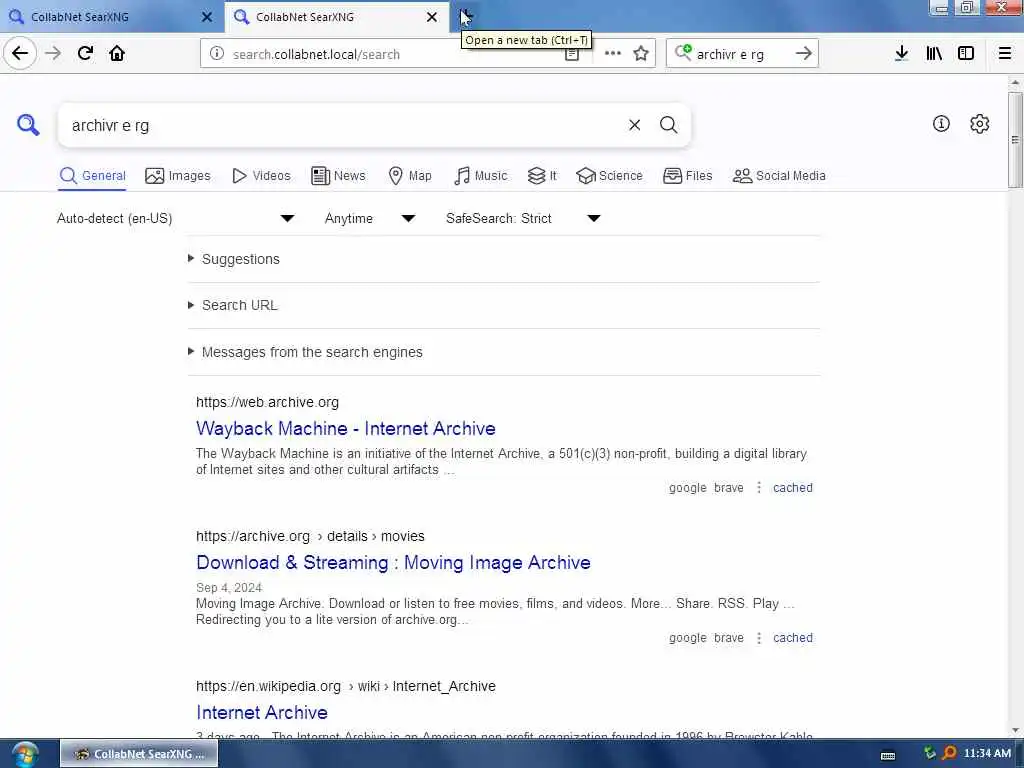The image size is (1024, 768).
Task: Submit toolbar search with arrow icon
Action: (804, 54)
